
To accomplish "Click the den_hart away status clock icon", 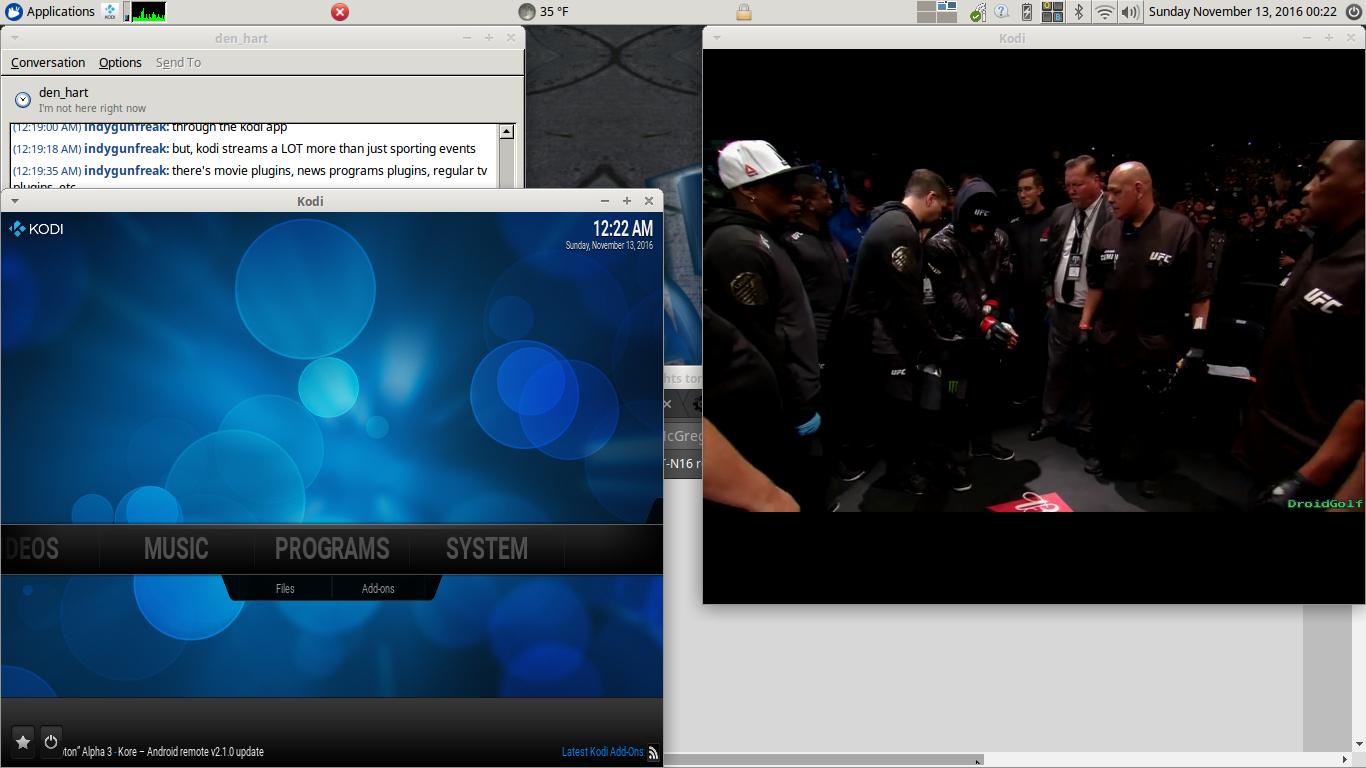I will click(22, 100).
